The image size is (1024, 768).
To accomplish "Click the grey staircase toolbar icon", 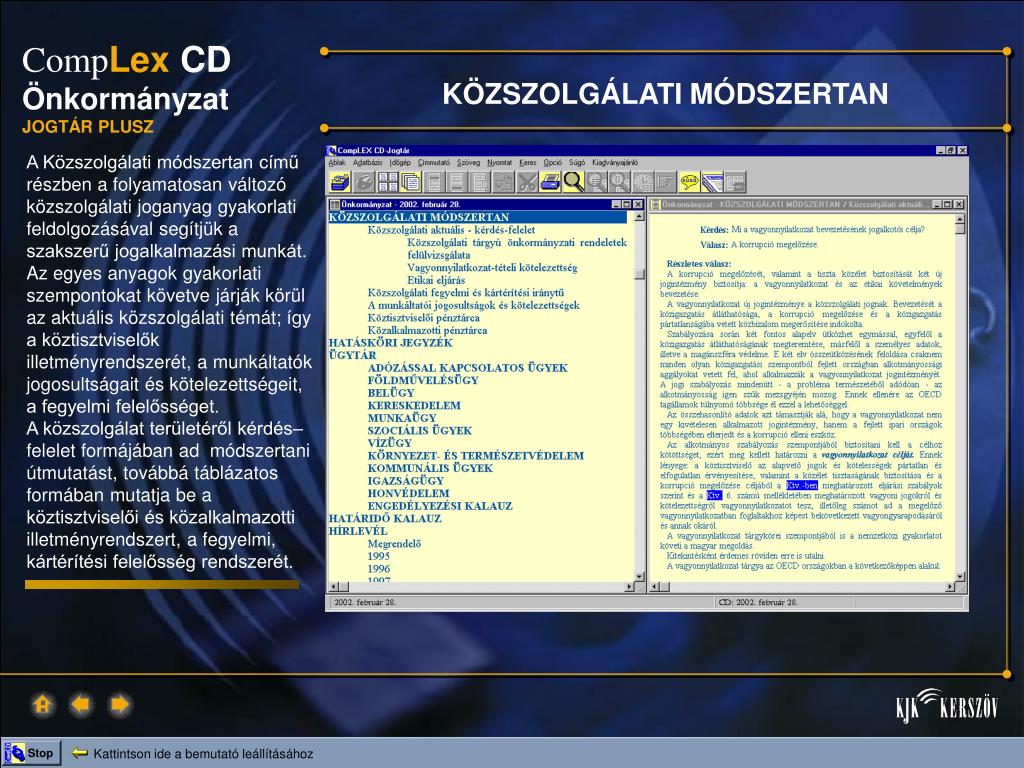I will pos(666,182).
